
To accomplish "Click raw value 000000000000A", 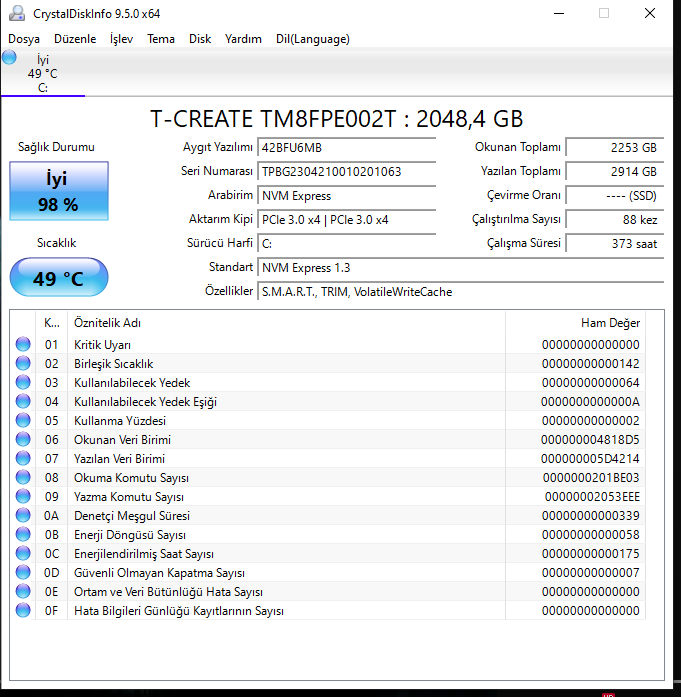I will [x=590, y=402].
